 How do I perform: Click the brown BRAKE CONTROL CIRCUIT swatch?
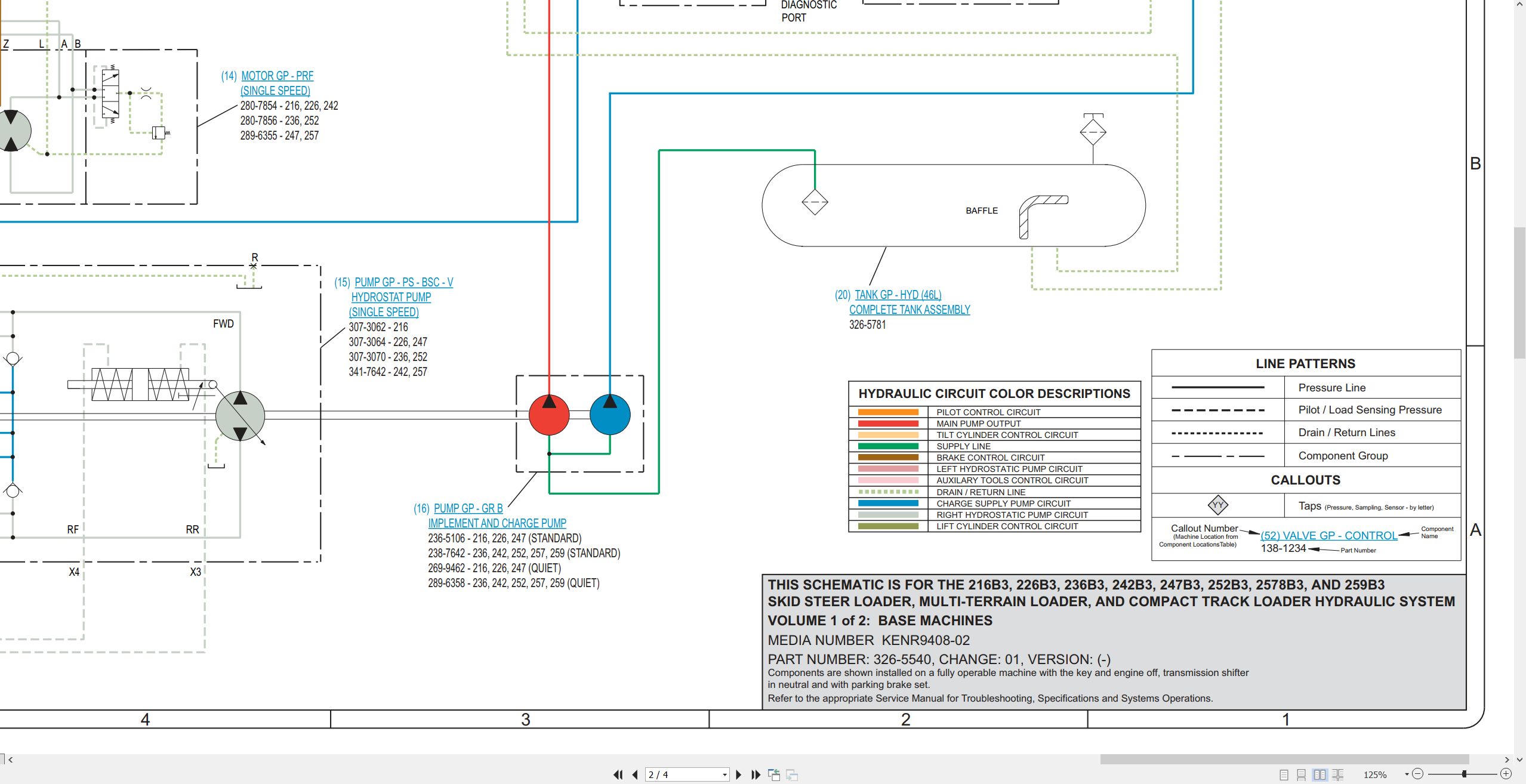888,458
